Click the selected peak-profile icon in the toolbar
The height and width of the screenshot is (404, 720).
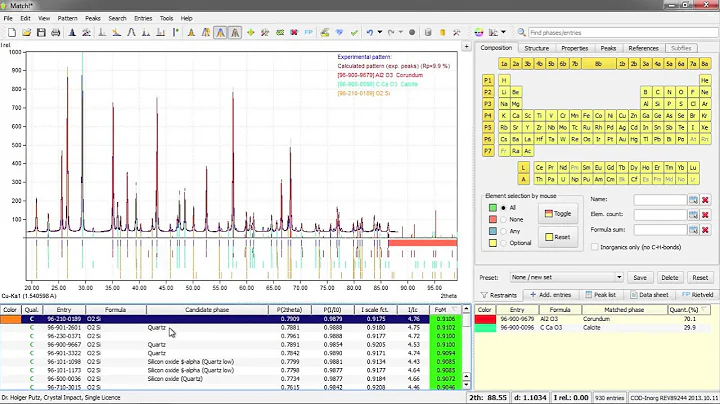[x=220, y=33]
